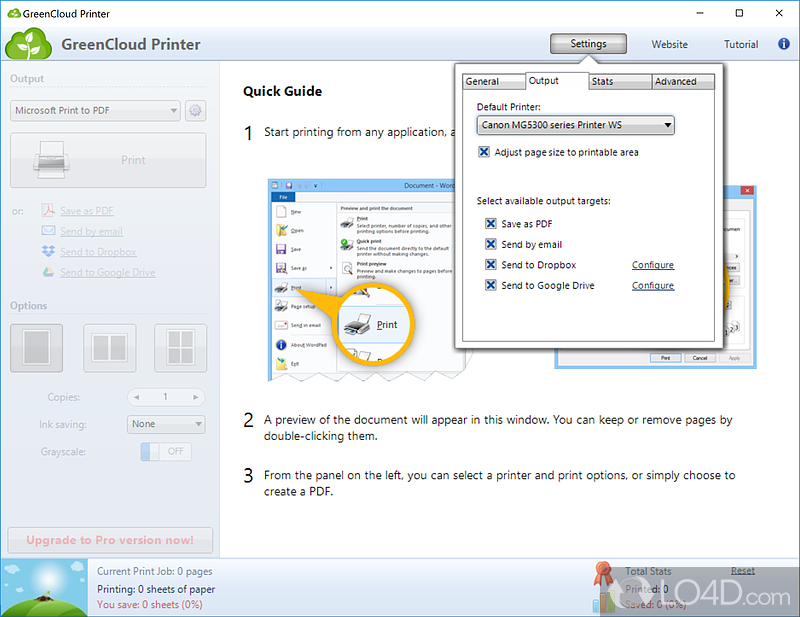800x617 pixels.
Task: Uncheck Send to Dropbox output target
Action: tap(491, 264)
